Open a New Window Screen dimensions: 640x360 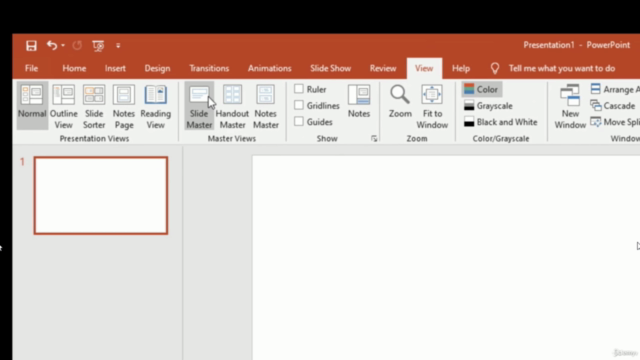pyautogui.click(x=570, y=106)
